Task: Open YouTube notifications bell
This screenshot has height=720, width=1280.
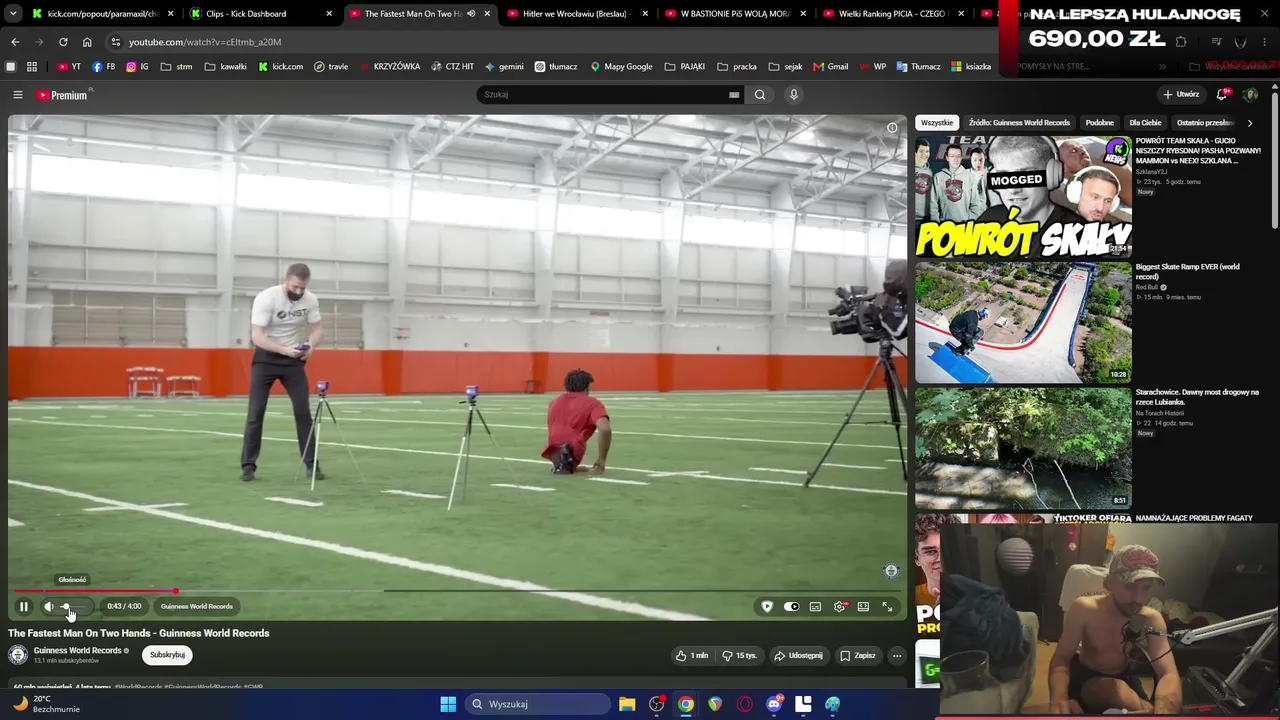Action: point(1221,95)
